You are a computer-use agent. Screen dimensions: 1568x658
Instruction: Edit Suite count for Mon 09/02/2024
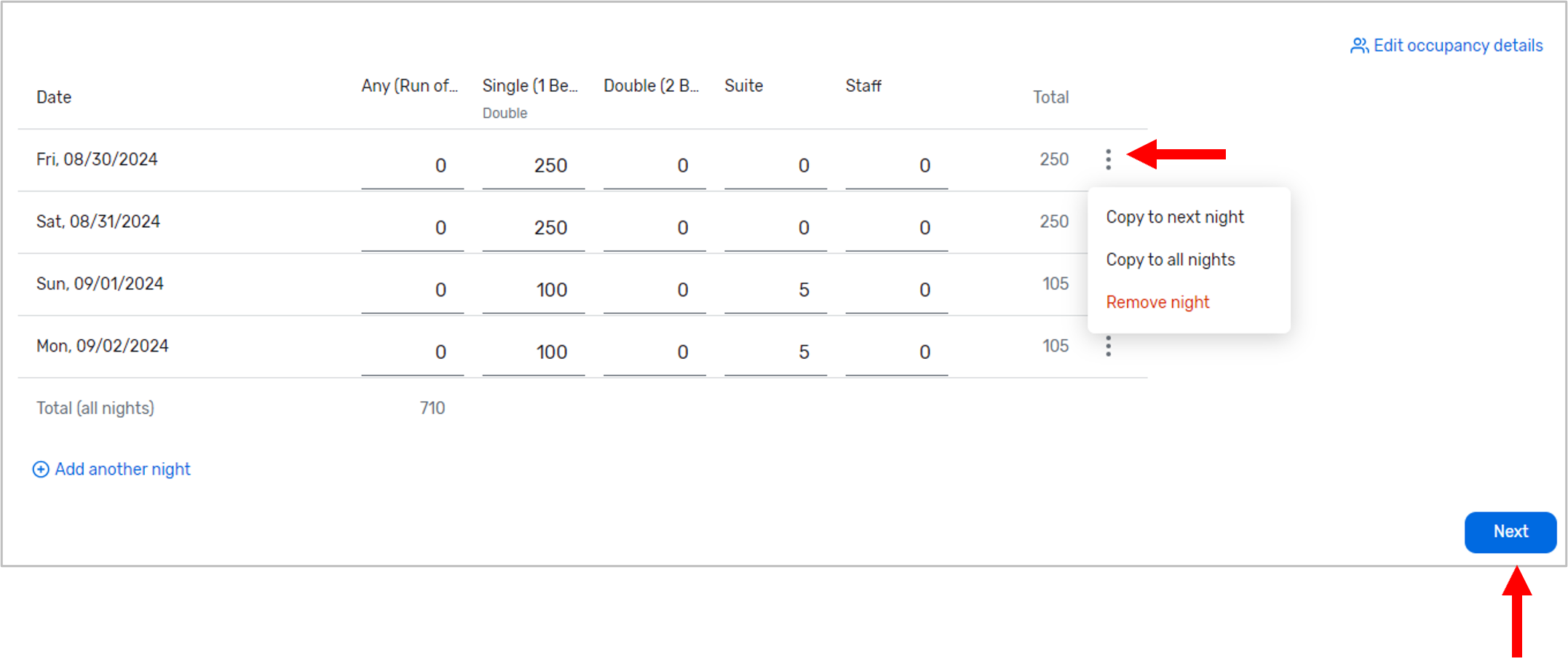775,352
